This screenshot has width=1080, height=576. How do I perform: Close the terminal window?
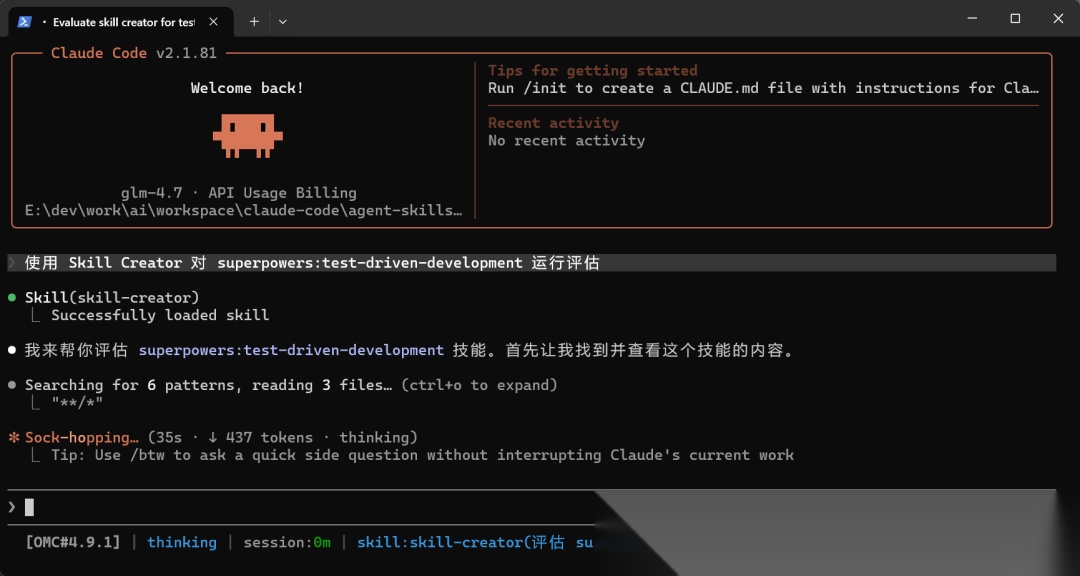pyautogui.click(x=1058, y=19)
